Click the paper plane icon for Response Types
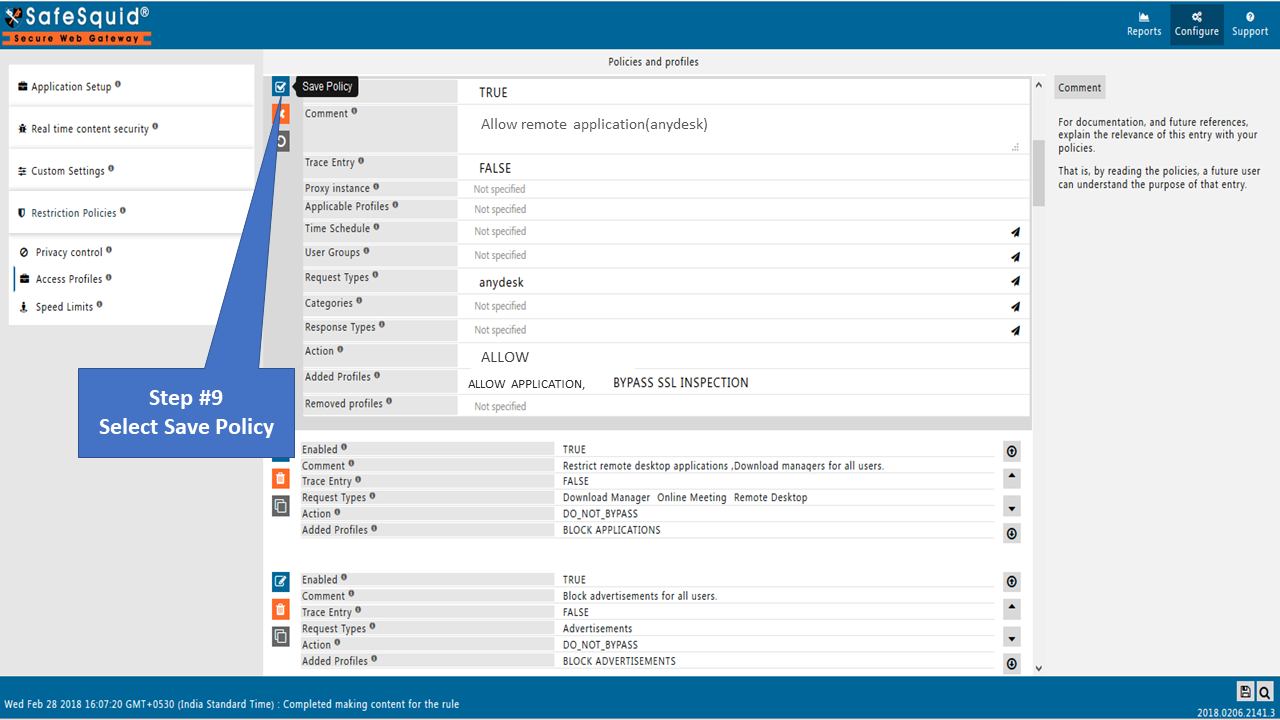 click(x=1015, y=331)
